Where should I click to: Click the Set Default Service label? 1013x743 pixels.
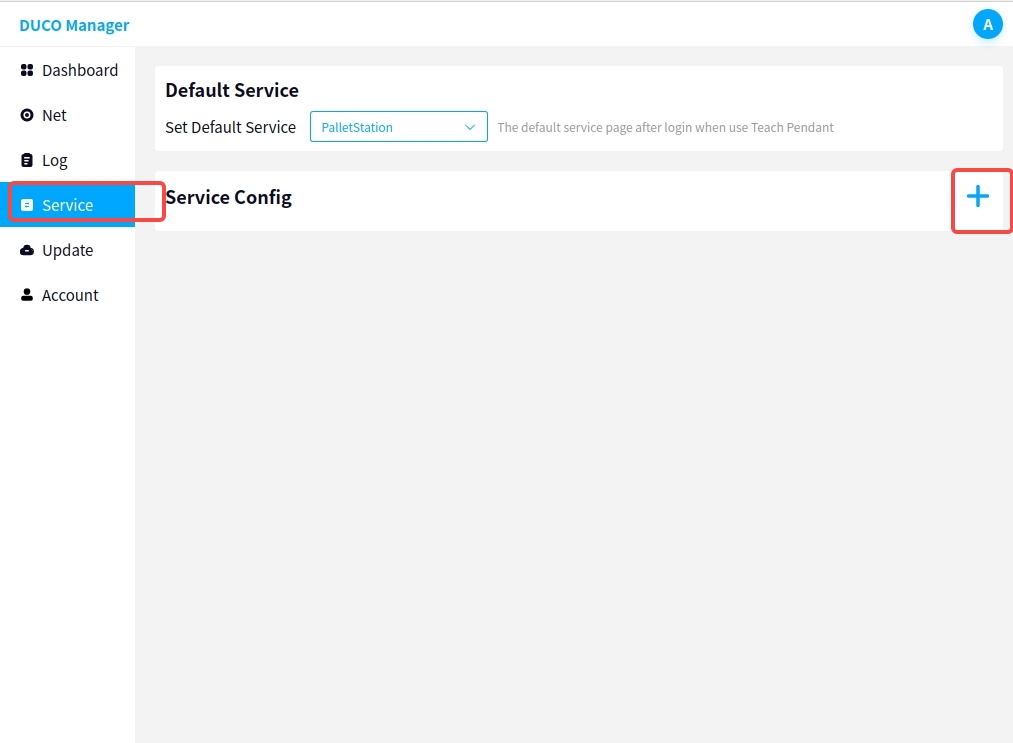pyautogui.click(x=230, y=127)
